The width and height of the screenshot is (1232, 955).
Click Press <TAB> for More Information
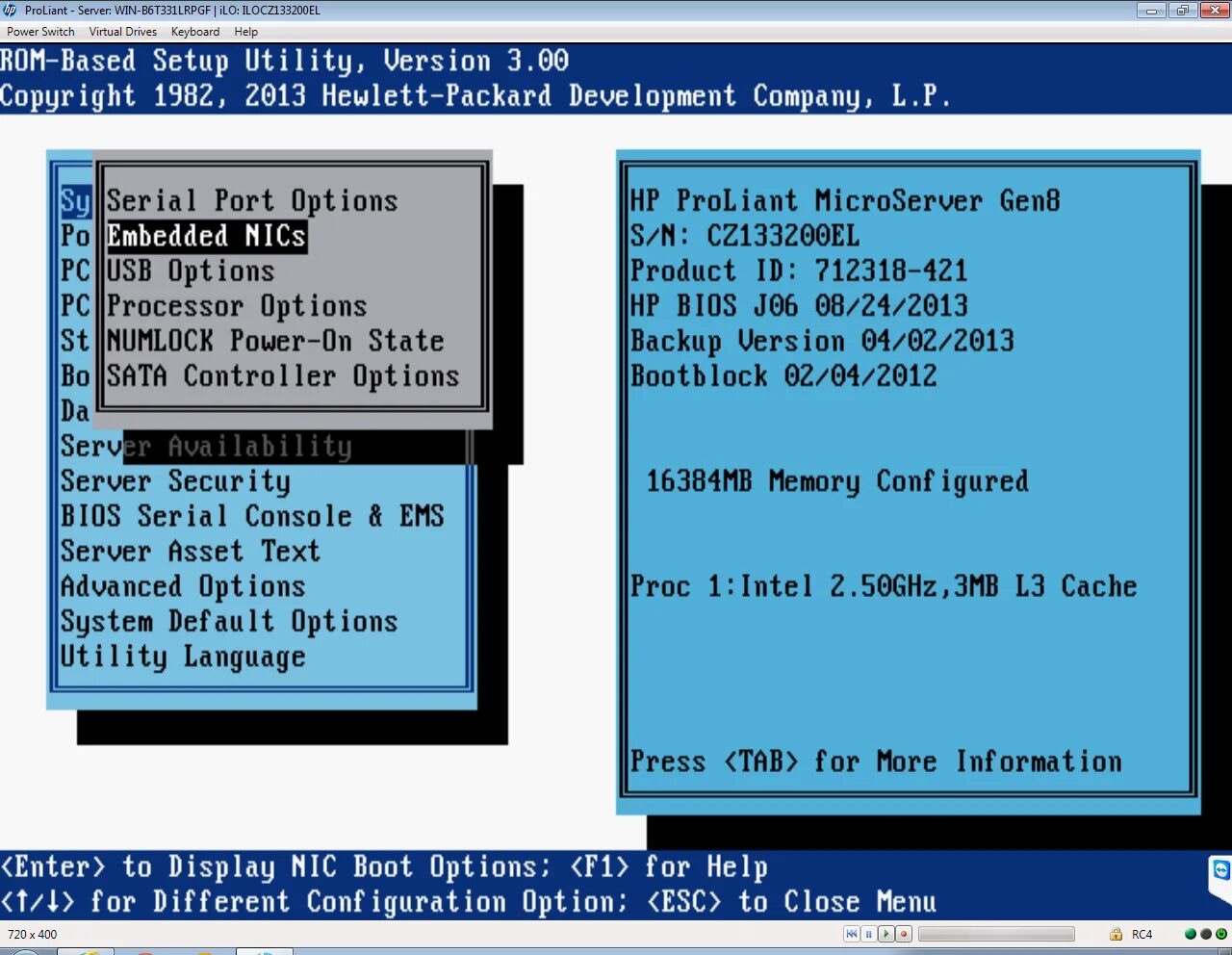click(x=876, y=761)
